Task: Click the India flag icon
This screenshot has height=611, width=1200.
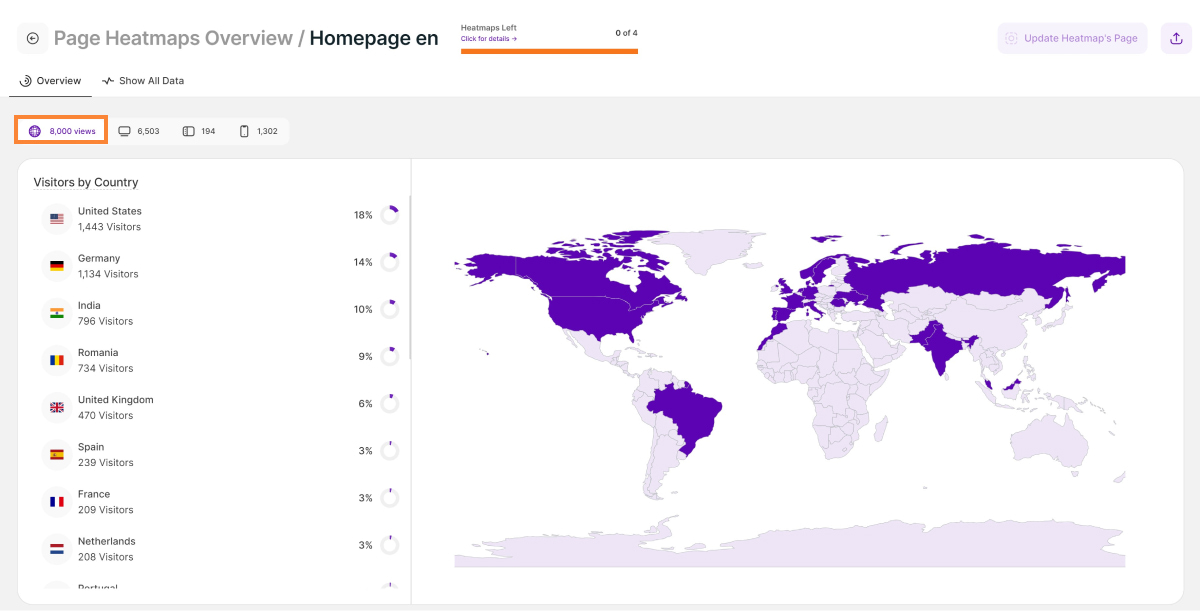Action: tap(57, 313)
